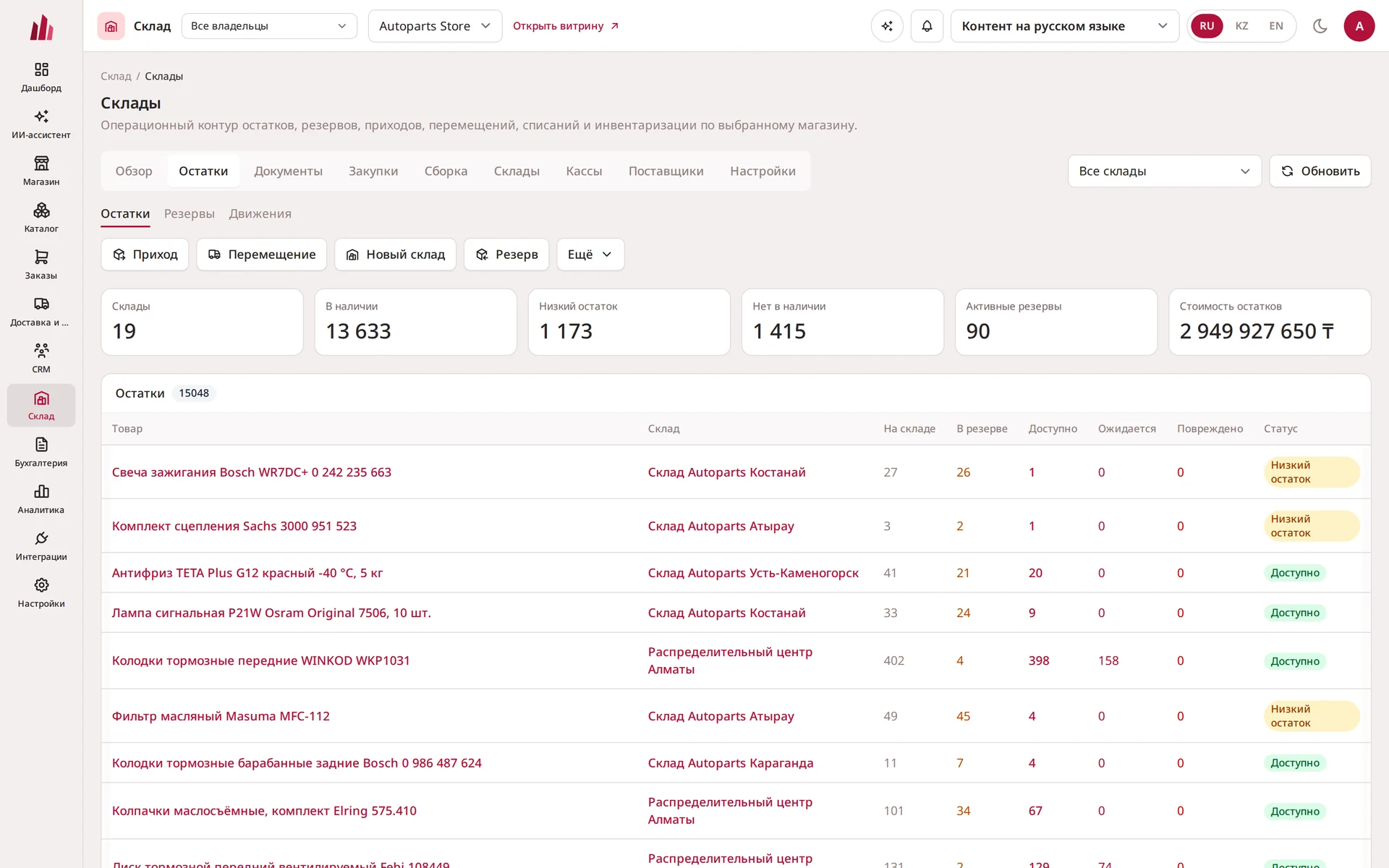The height and width of the screenshot is (868, 1389).
Task: Open the Дашборд sidebar icon
Action: [x=41, y=77]
